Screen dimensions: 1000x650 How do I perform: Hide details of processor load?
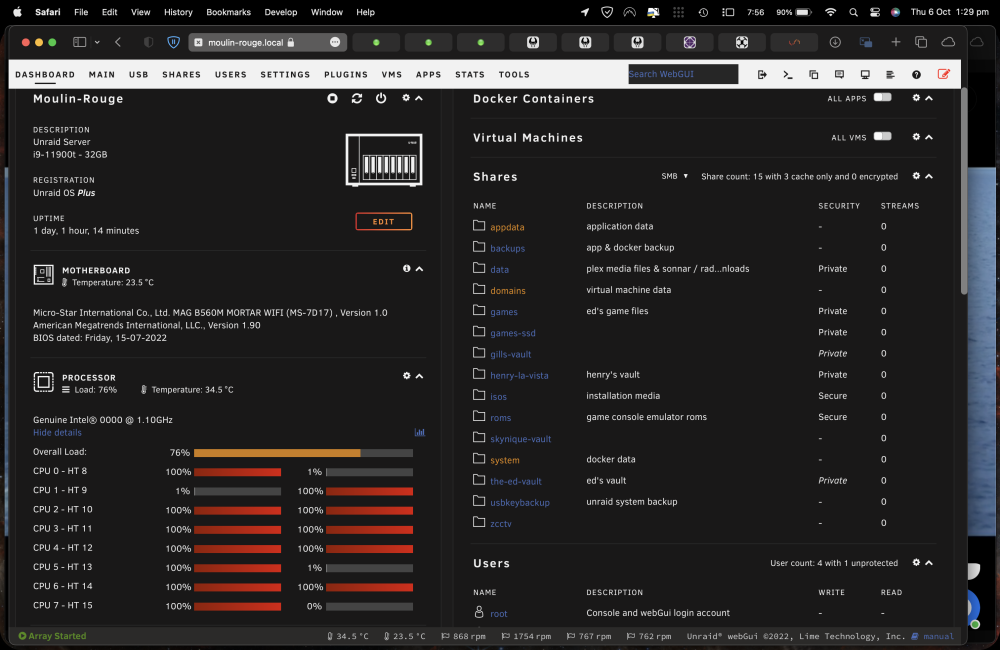[x=57, y=432]
